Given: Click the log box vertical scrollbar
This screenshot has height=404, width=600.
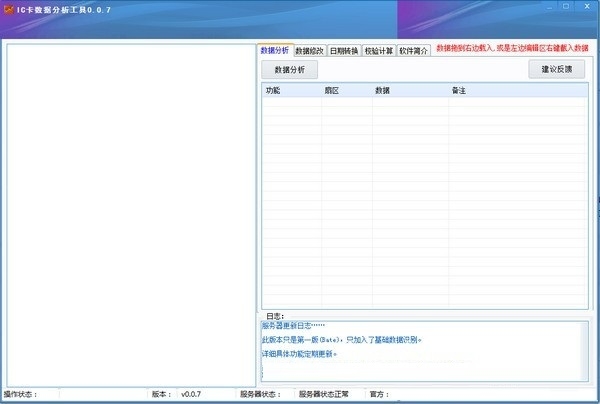Looking at the screenshot, I should tap(585, 351).
